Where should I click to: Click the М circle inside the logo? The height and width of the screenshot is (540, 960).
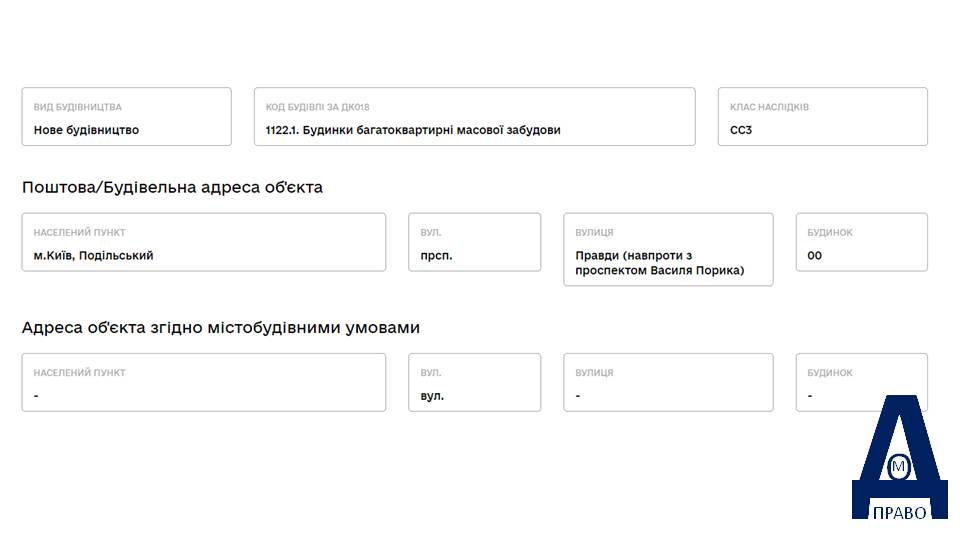coord(899,467)
